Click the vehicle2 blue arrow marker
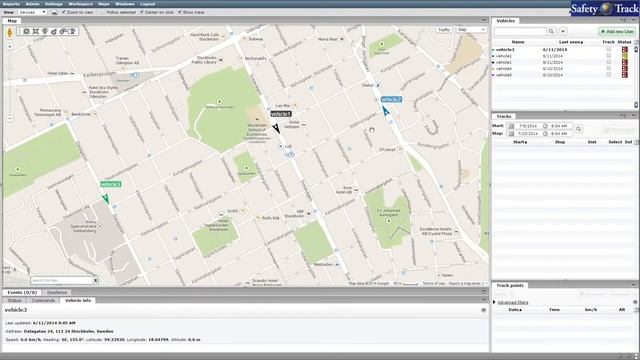 coord(385,110)
